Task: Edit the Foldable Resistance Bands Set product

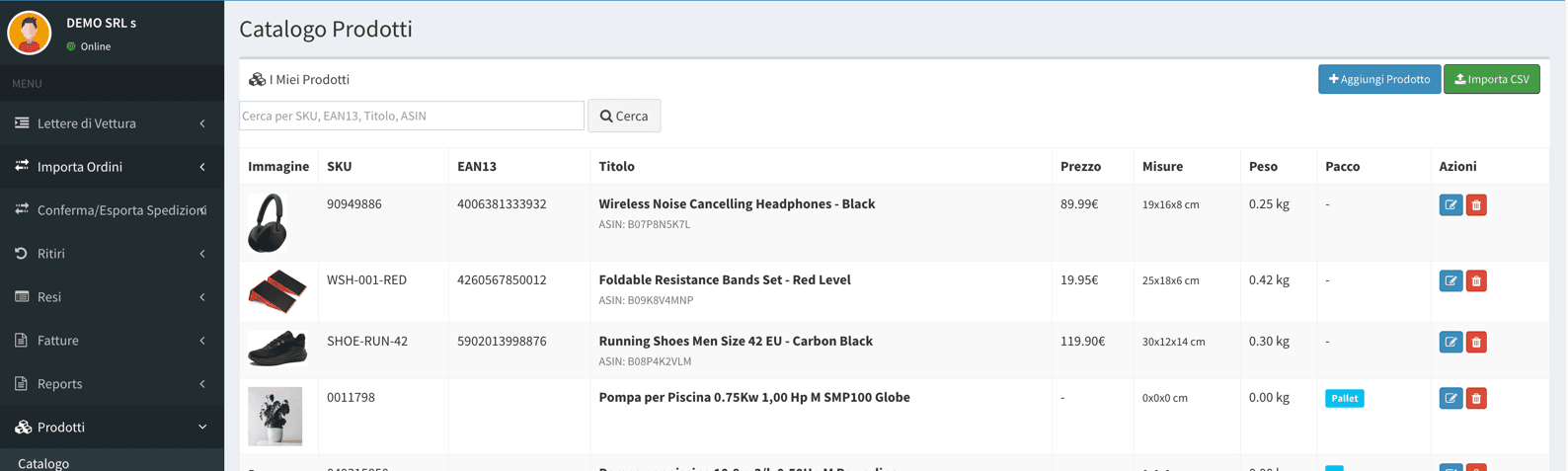Action: [1450, 281]
